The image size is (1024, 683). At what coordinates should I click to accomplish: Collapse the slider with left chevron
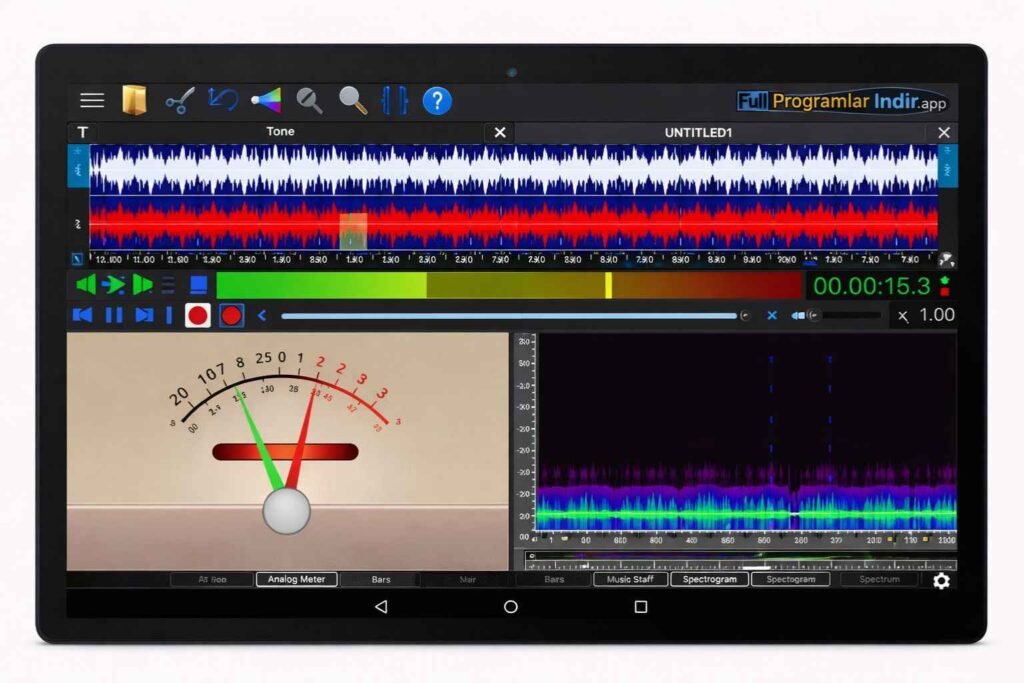point(262,316)
